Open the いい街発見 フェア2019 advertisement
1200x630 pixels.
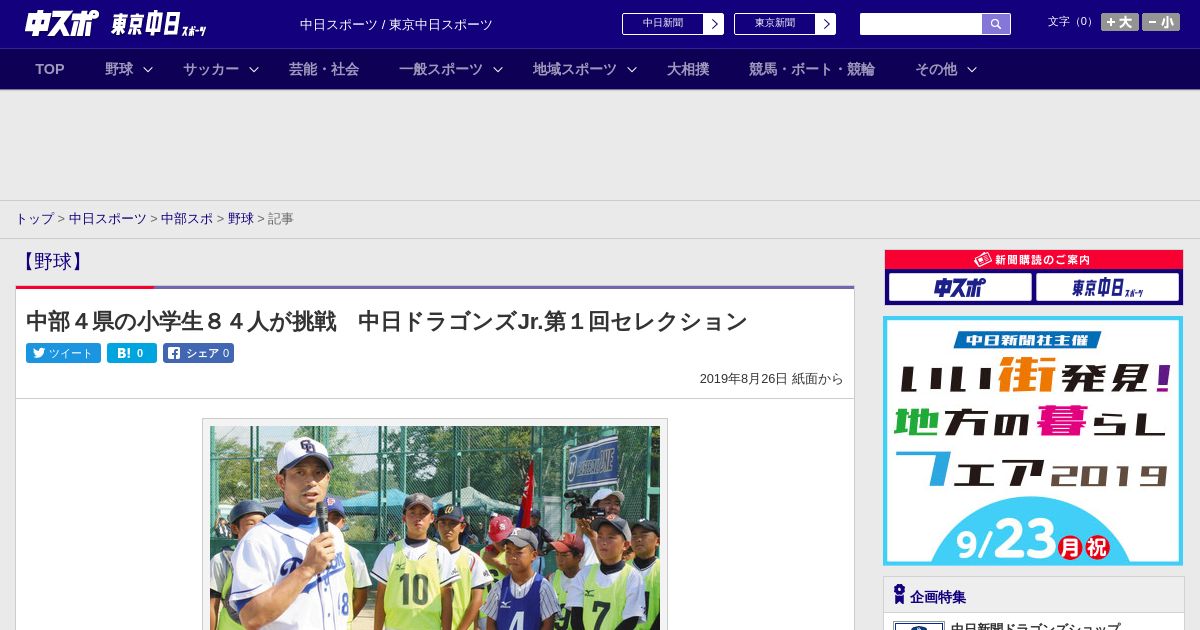click(x=1033, y=441)
